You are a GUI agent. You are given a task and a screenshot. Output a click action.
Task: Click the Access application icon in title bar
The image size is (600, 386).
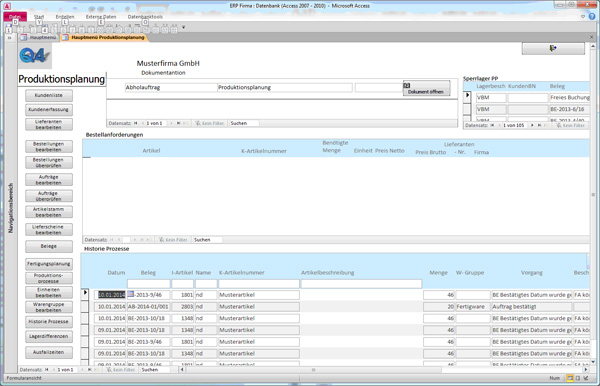[7, 6]
